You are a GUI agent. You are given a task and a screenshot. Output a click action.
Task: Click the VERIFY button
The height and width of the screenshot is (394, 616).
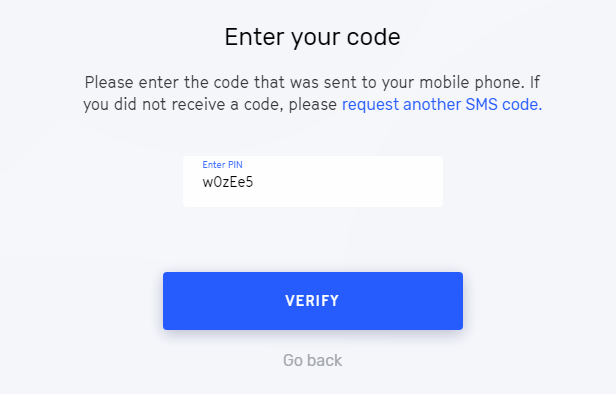click(313, 301)
